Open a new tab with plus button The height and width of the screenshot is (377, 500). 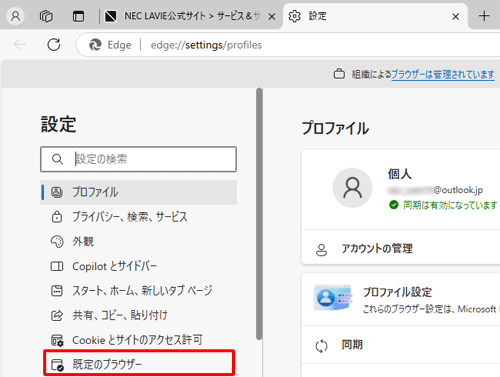coord(484,16)
